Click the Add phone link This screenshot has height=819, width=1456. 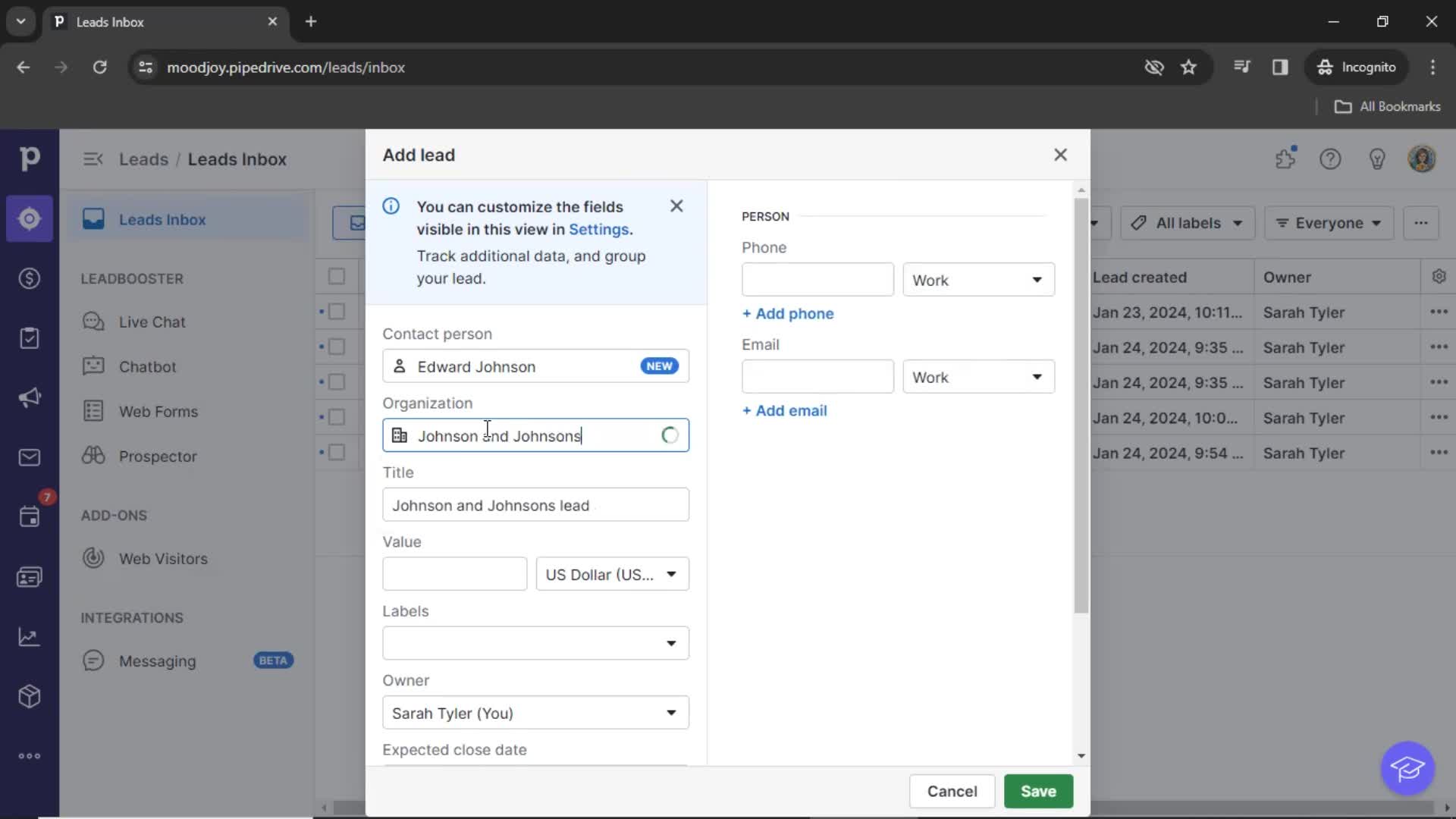(787, 312)
